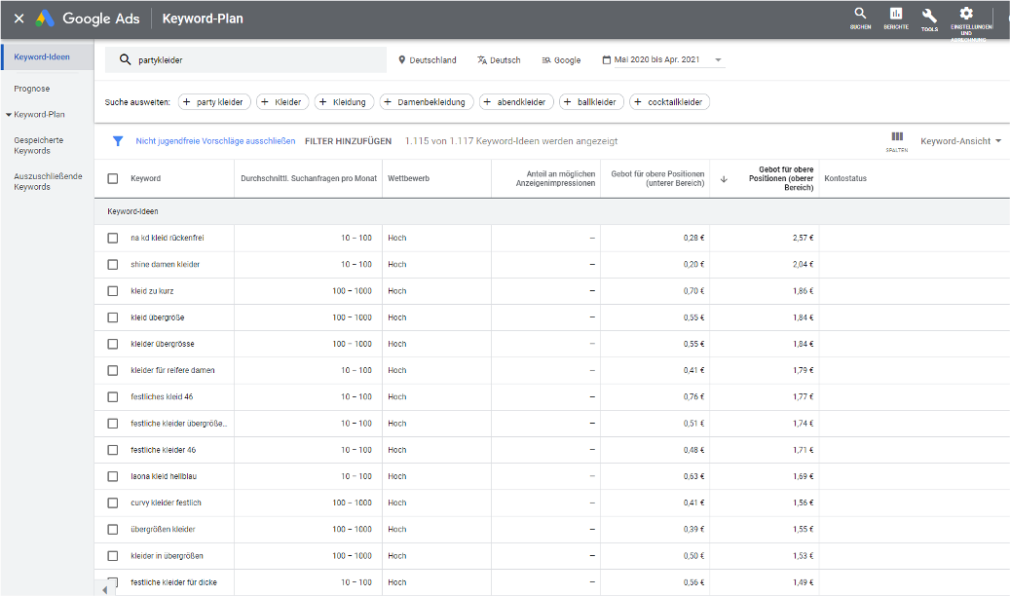Viewport: 1010px width, 596px height.
Task: Add 'Kleider' suggestion chip
Action: (x=283, y=102)
